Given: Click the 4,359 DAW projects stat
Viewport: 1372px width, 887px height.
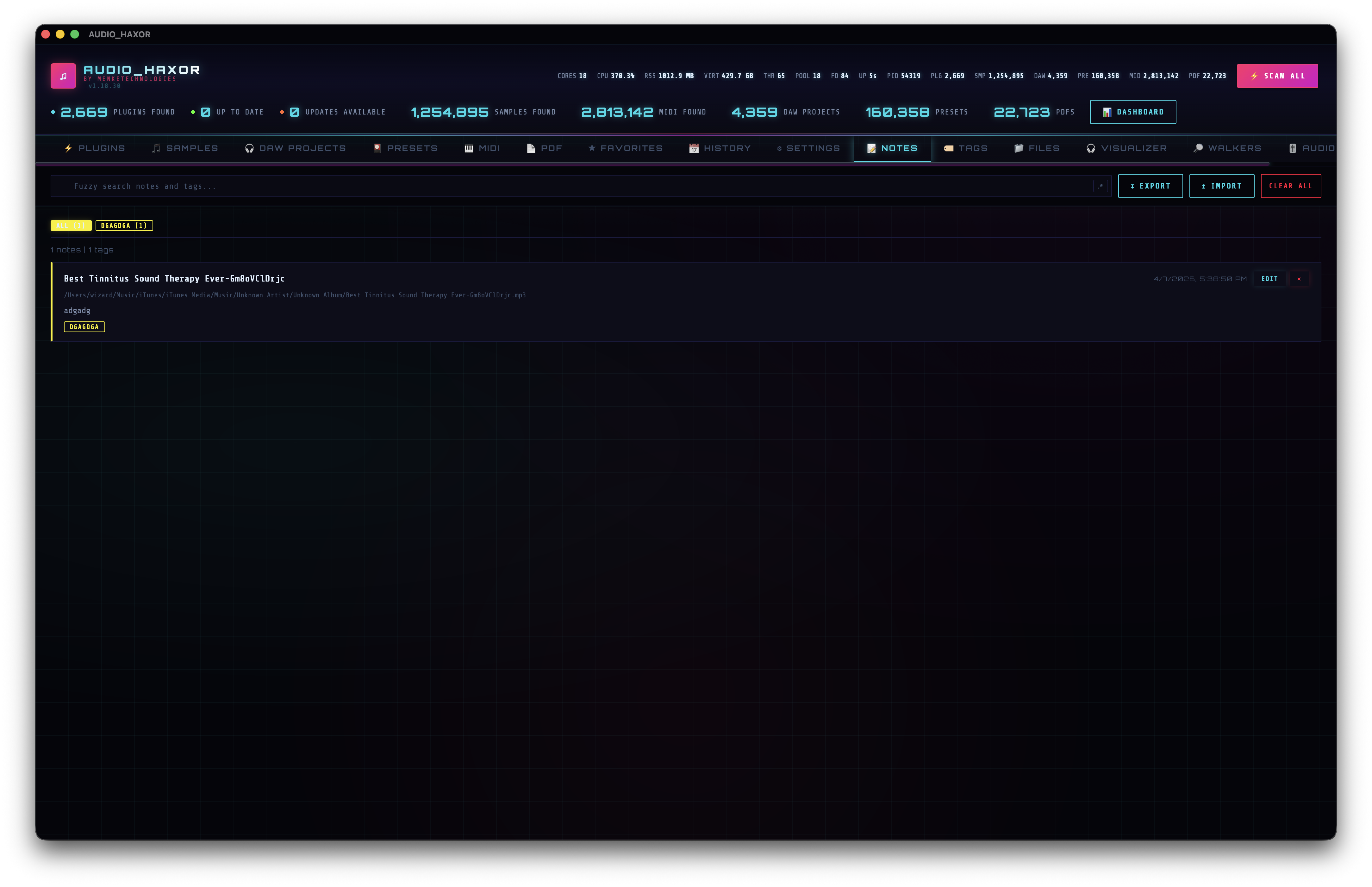Looking at the screenshot, I should pyautogui.click(x=786, y=112).
